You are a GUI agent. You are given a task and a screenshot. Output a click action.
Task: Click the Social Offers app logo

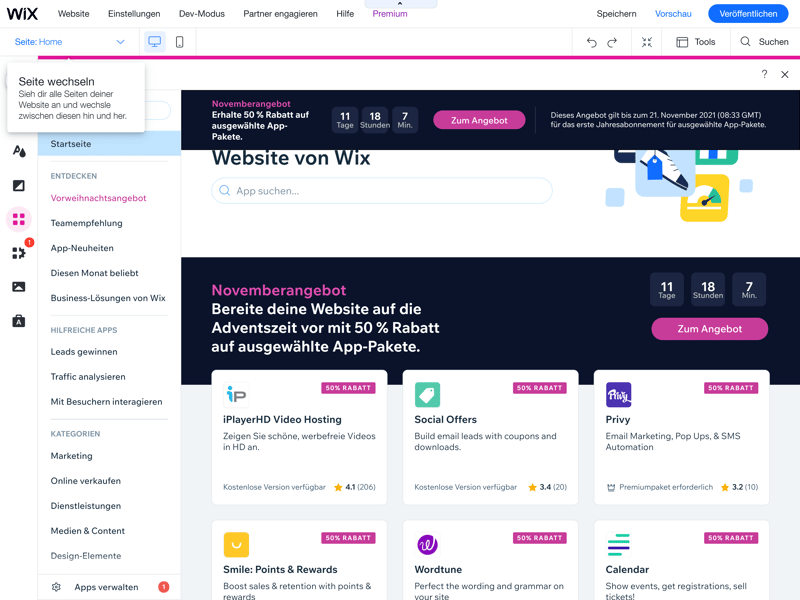click(428, 395)
